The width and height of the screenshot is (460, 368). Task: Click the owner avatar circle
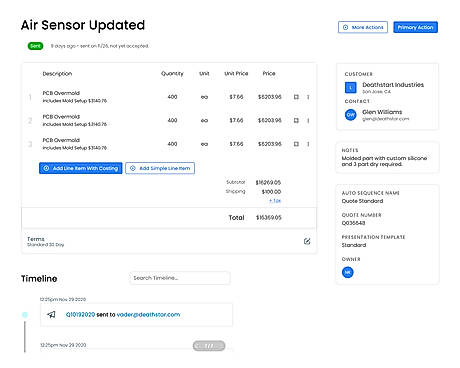pos(348,272)
